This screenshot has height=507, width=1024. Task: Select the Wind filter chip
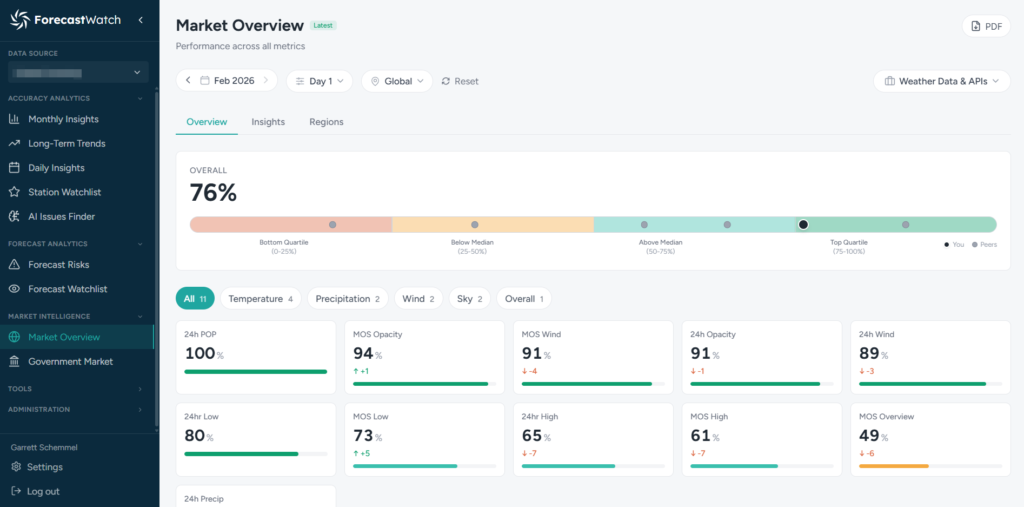point(418,299)
